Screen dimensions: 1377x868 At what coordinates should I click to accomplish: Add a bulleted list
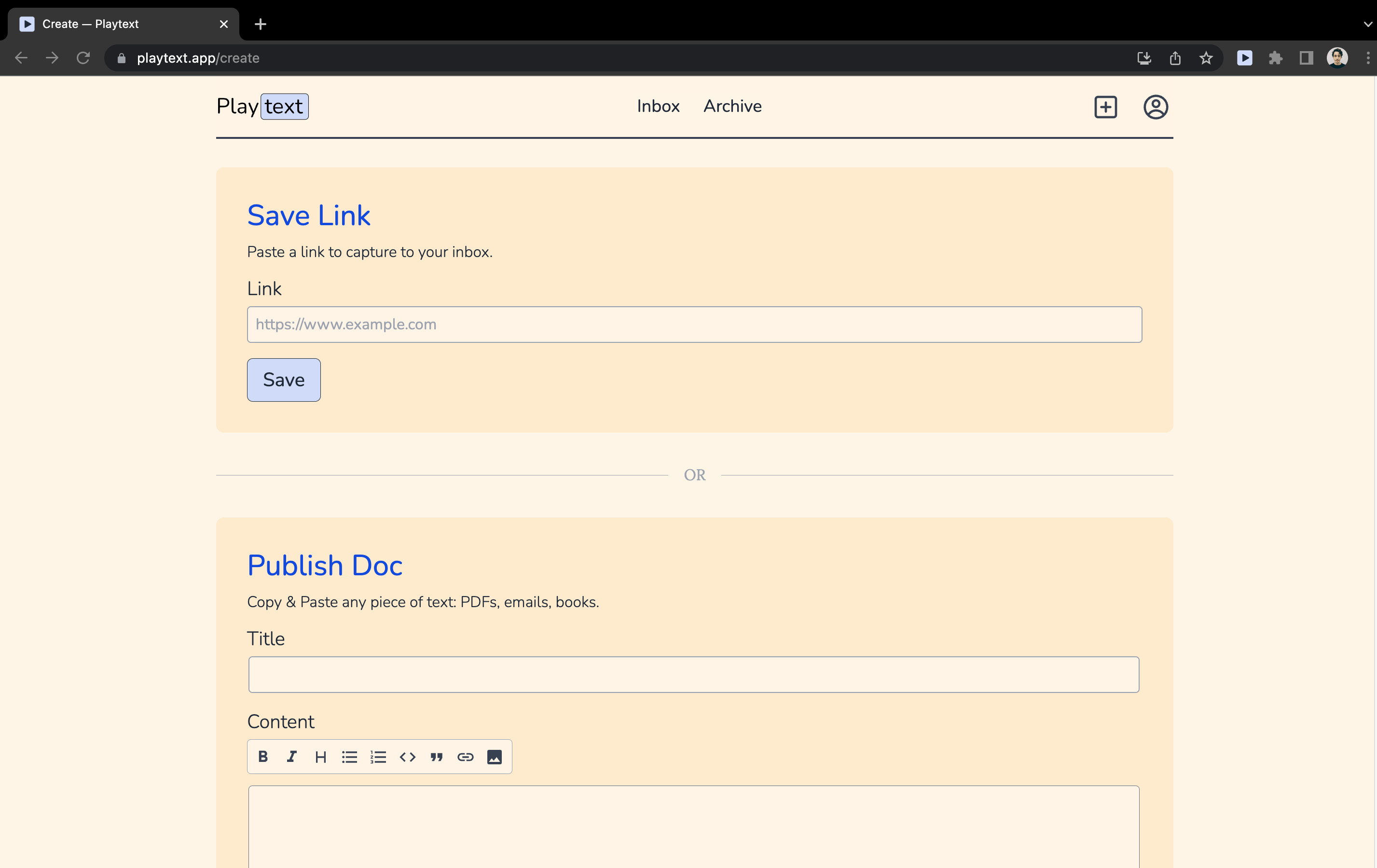point(349,757)
